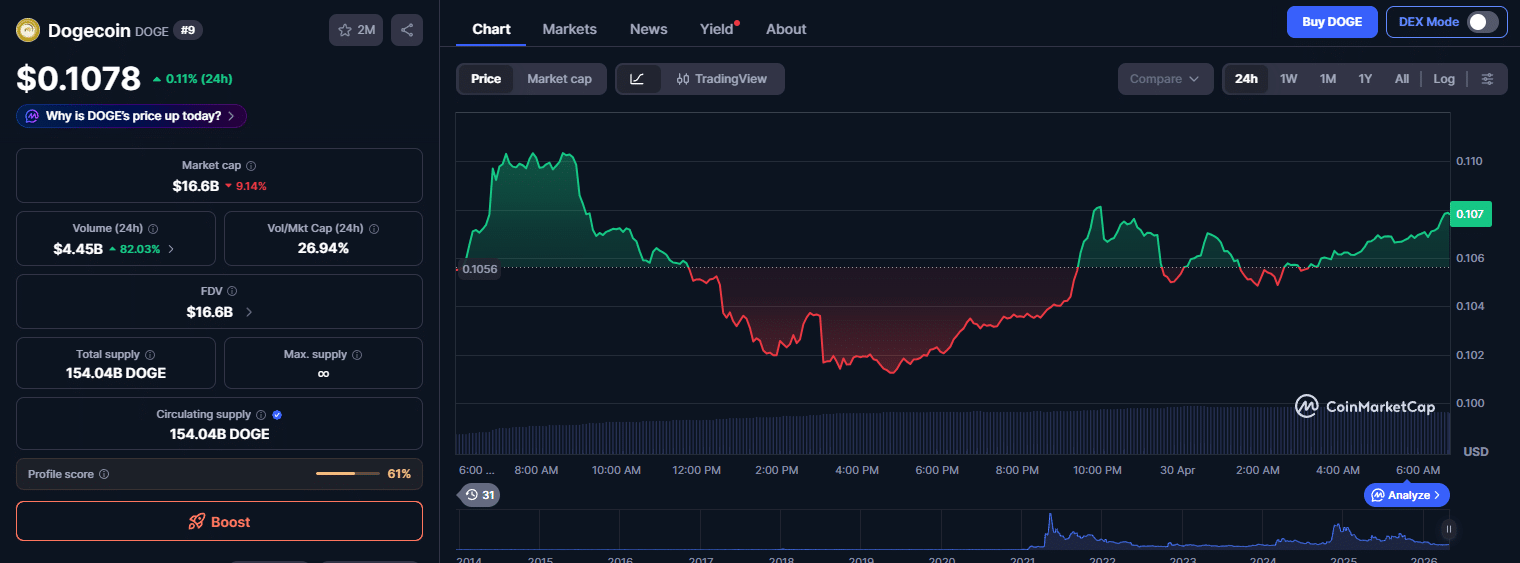Click right range handle on overview chart

pyautogui.click(x=1448, y=529)
